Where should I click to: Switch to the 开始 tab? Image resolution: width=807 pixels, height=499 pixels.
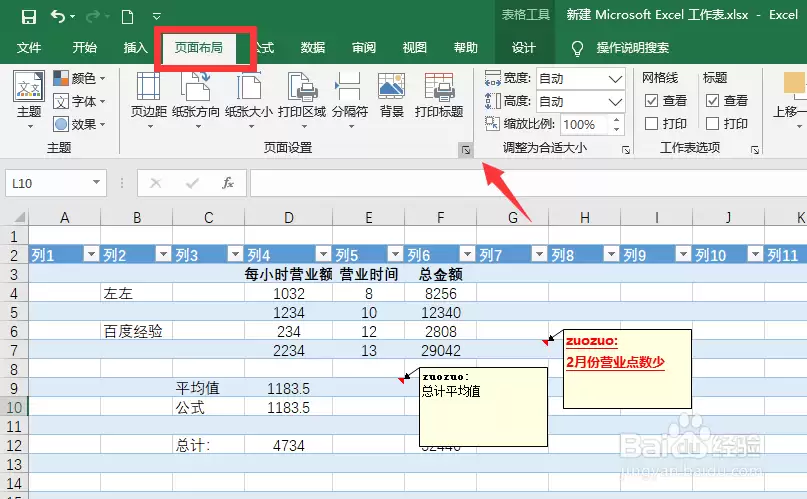(x=84, y=48)
